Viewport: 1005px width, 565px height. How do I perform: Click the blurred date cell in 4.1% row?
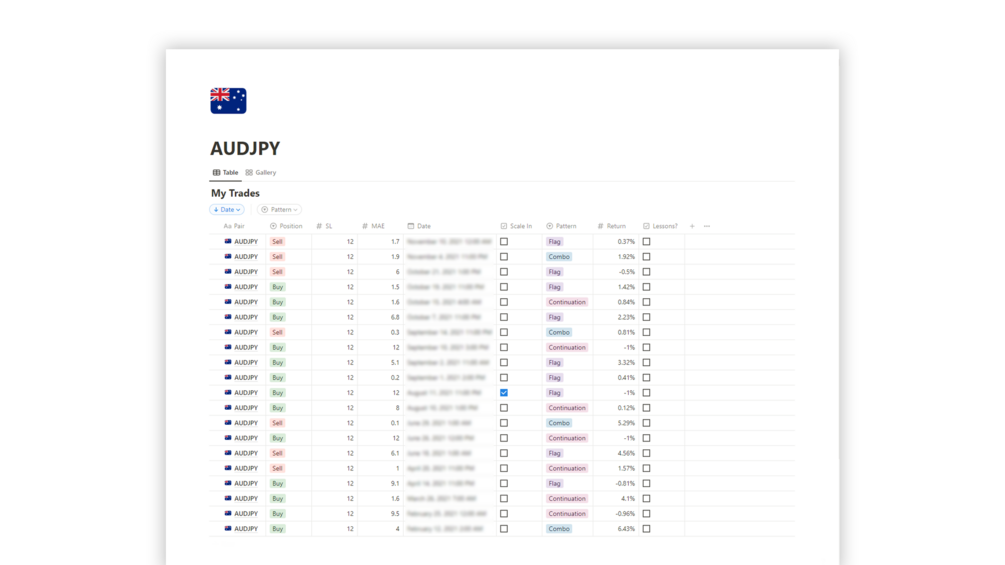[450, 498]
